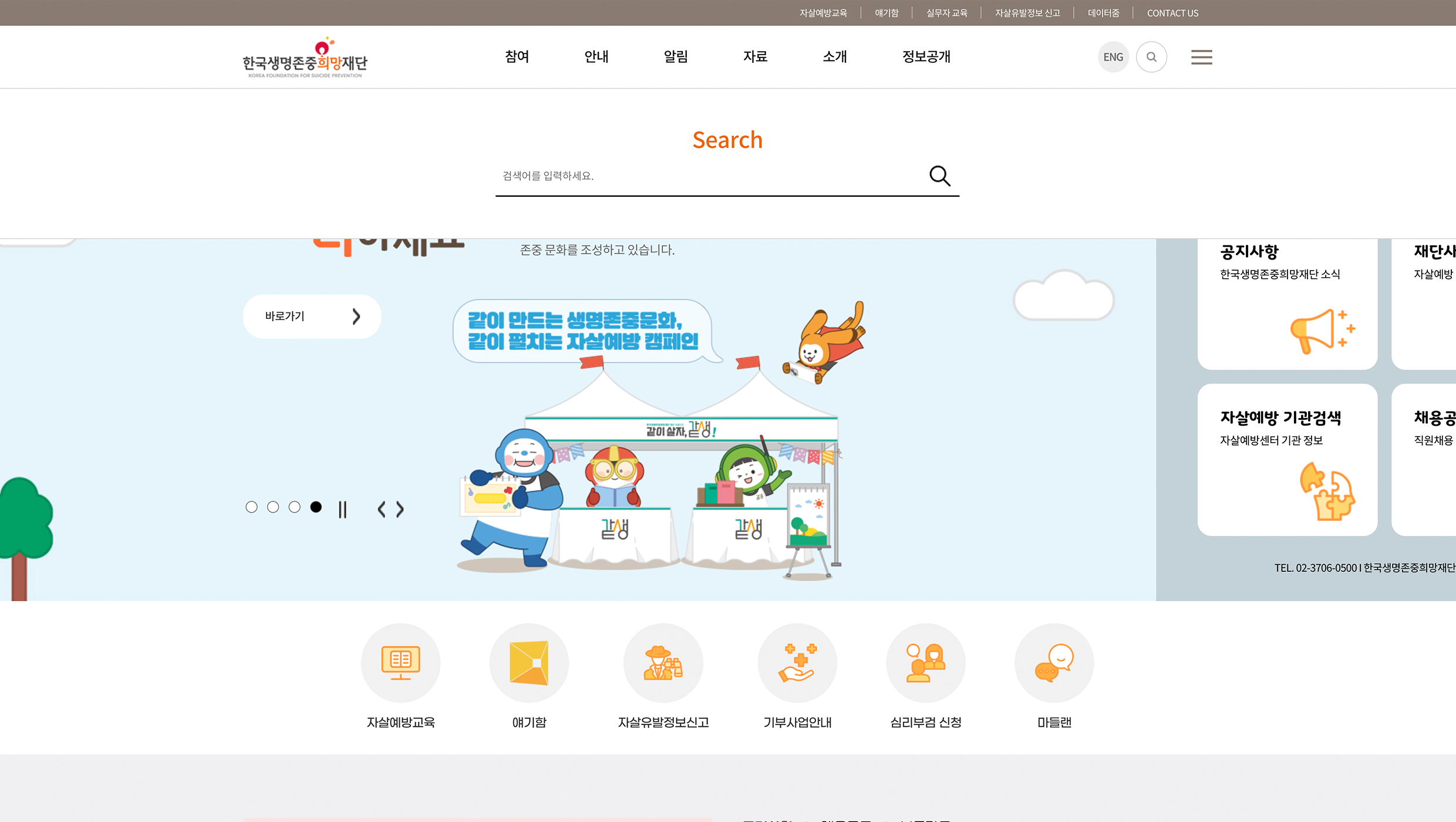Pause the banner slideshow
The image size is (1456, 822).
(343, 509)
